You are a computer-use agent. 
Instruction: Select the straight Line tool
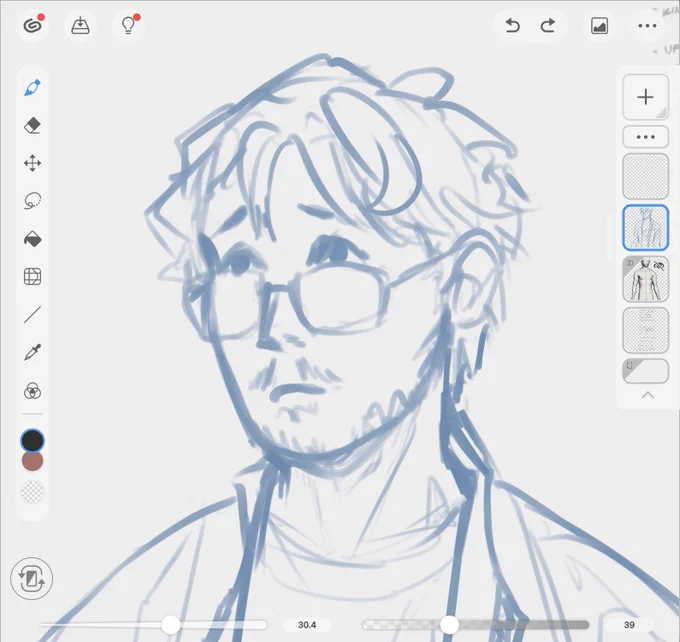click(x=33, y=315)
